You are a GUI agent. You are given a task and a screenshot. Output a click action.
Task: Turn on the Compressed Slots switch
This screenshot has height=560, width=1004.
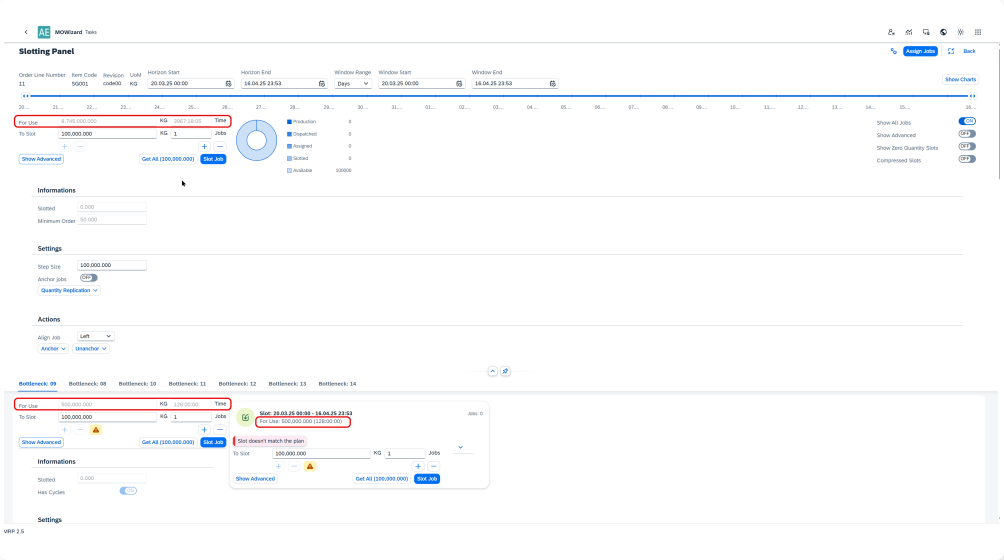click(x=967, y=160)
